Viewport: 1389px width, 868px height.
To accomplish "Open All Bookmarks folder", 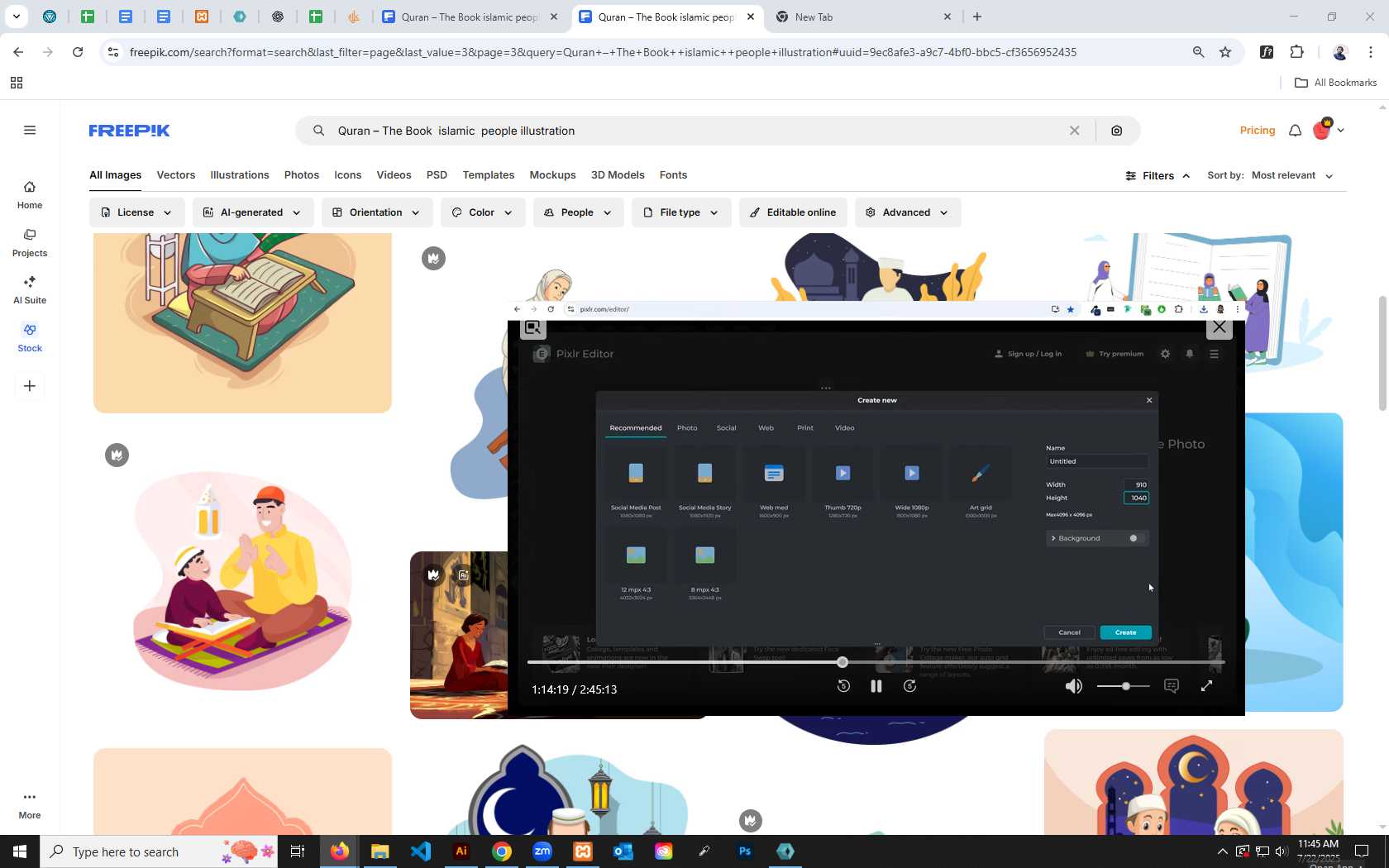I will 1335,83.
